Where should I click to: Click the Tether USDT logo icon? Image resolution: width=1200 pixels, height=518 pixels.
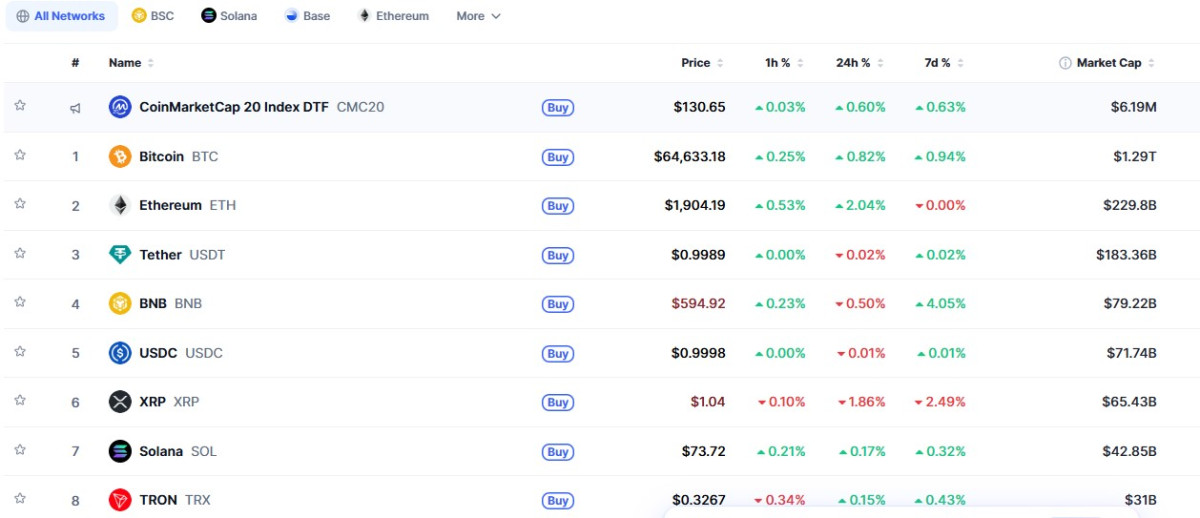tap(120, 255)
